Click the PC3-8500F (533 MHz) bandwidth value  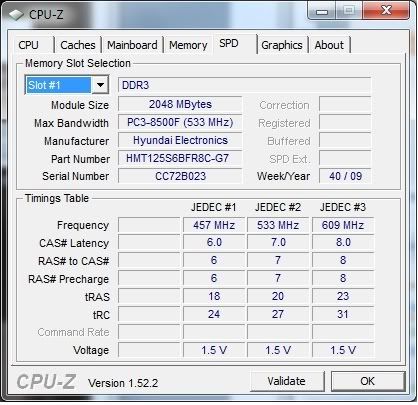coord(180,122)
